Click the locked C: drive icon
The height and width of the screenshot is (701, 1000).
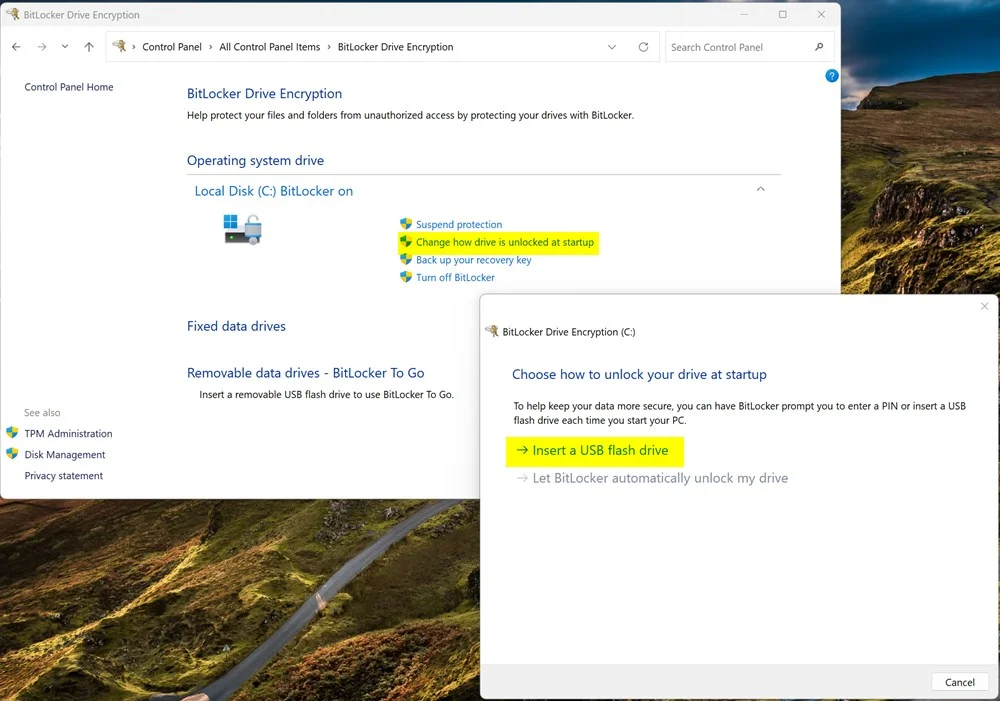(x=243, y=230)
